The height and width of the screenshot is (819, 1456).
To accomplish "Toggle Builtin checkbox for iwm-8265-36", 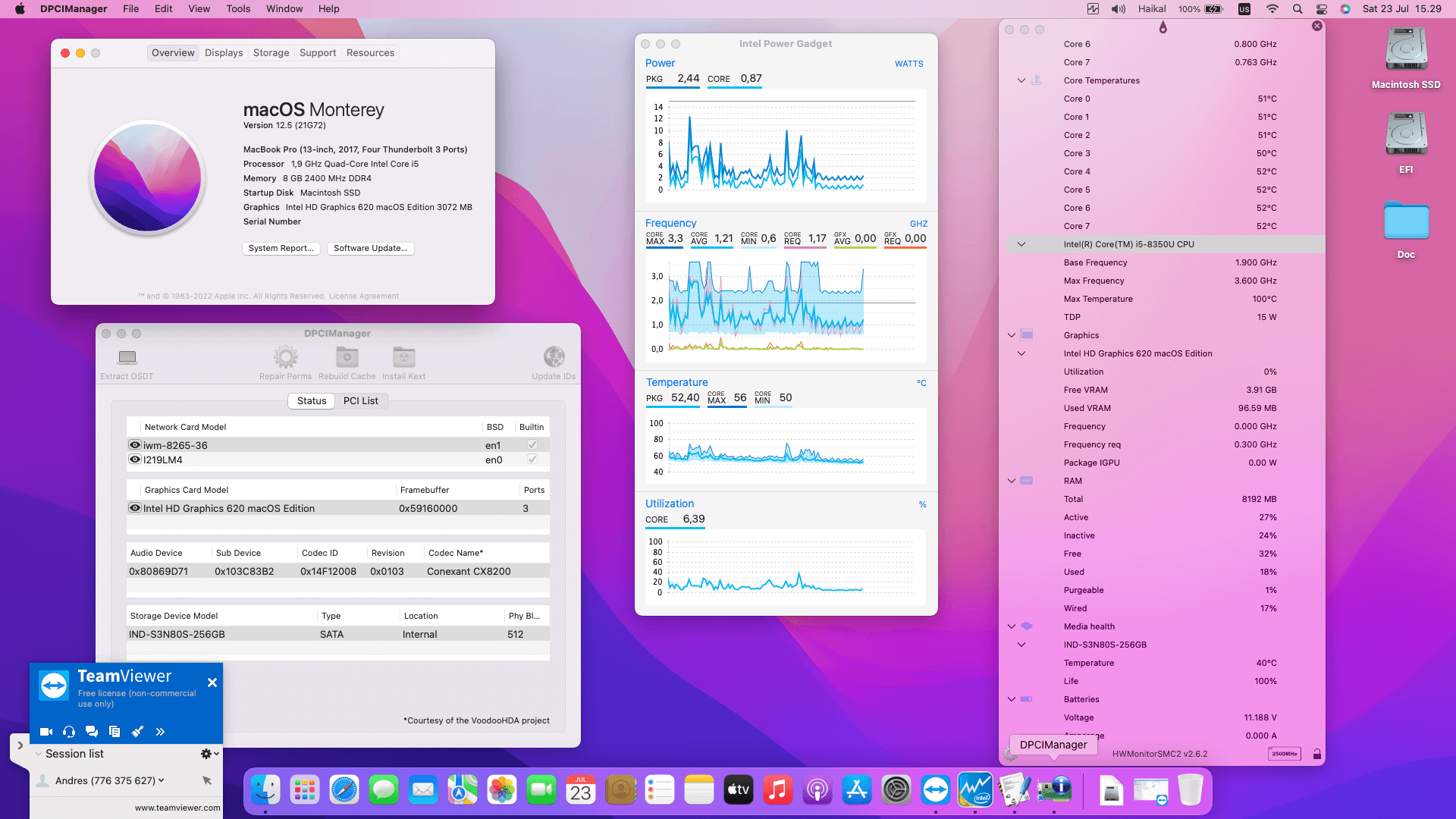I will pyautogui.click(x=532, y=445).
